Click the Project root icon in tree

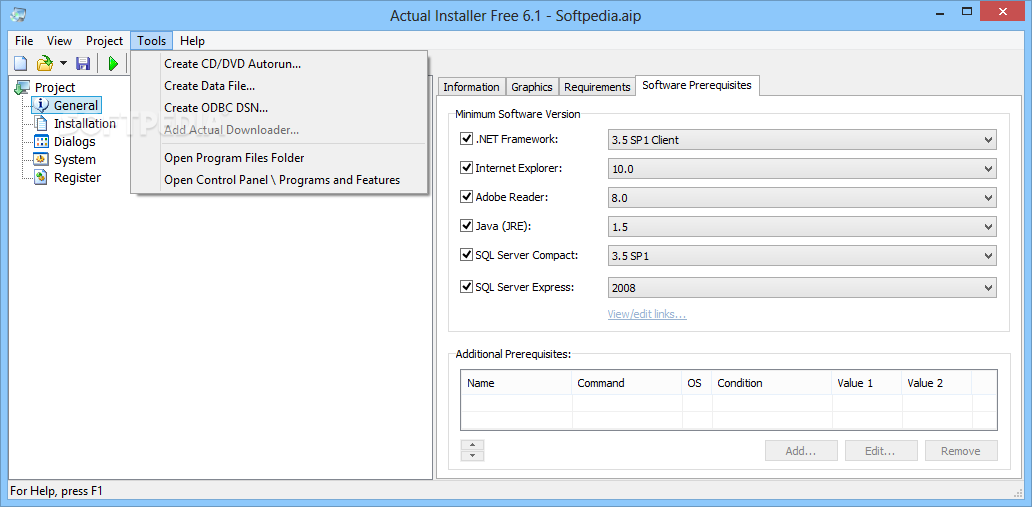[22, 87]
